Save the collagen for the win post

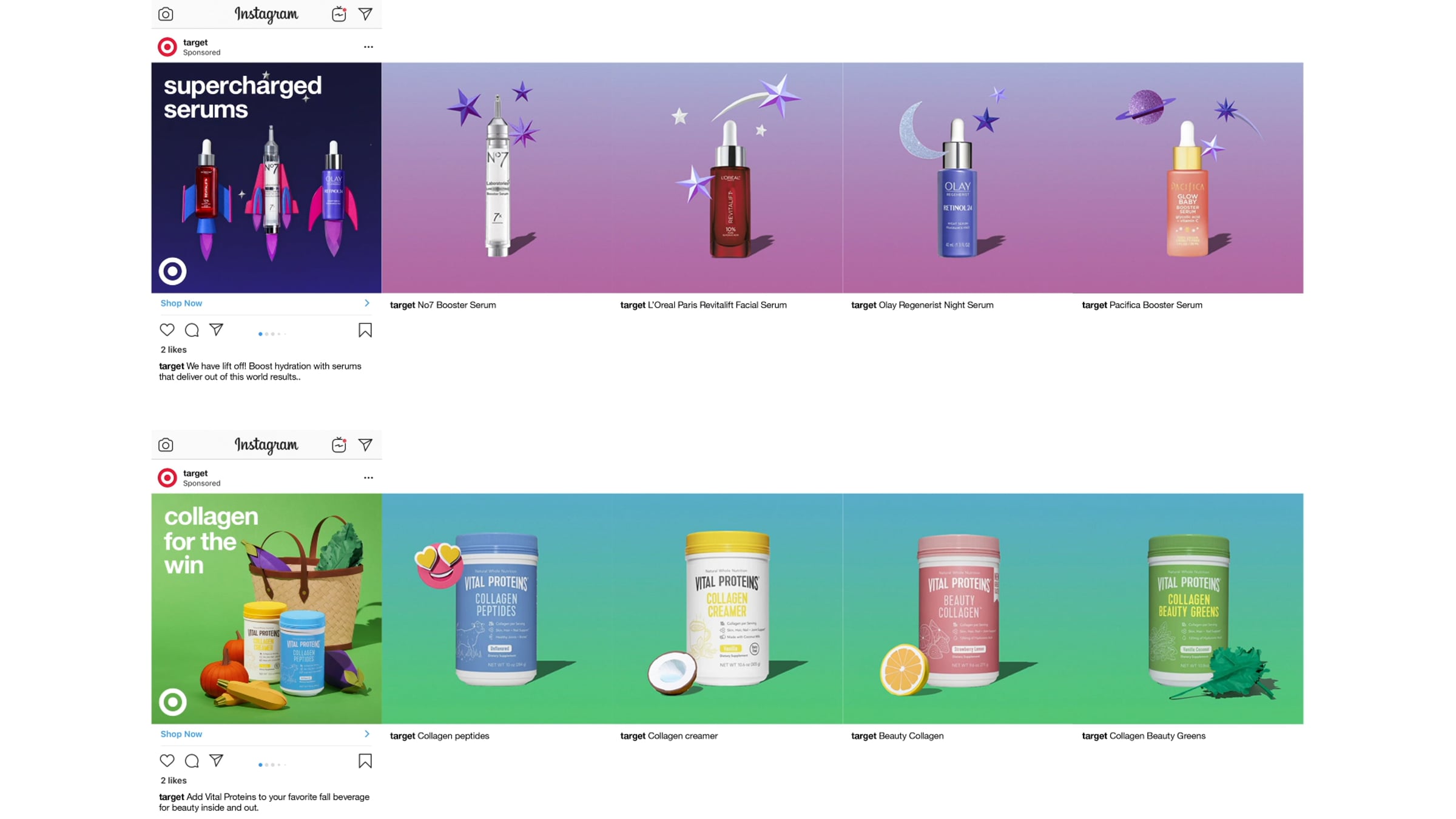point(365,761)
